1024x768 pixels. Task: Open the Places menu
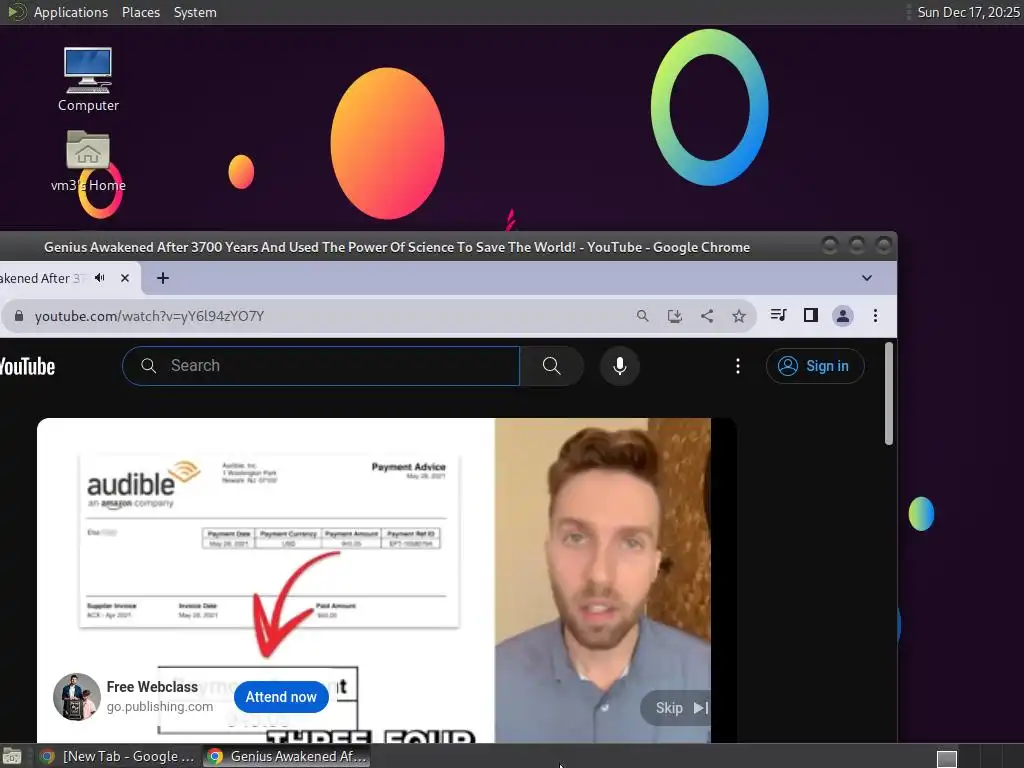[140, 12]
